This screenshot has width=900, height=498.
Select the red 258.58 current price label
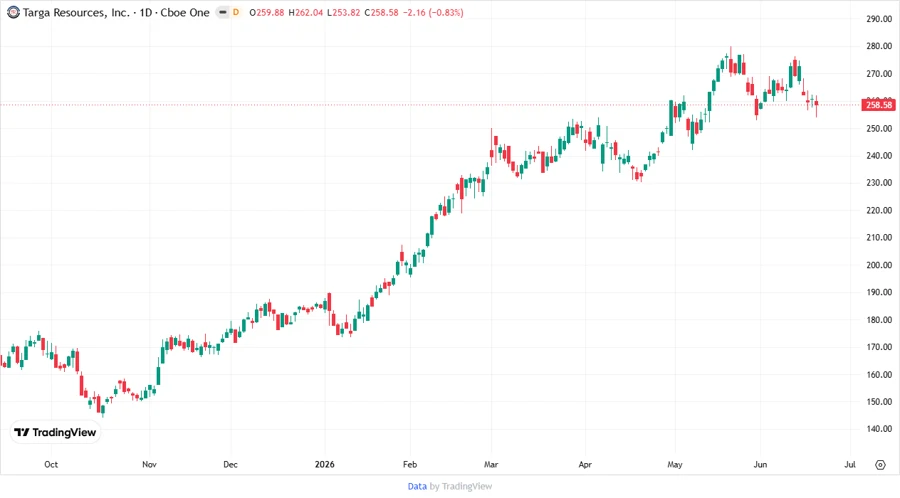click(x=878, y=104)
